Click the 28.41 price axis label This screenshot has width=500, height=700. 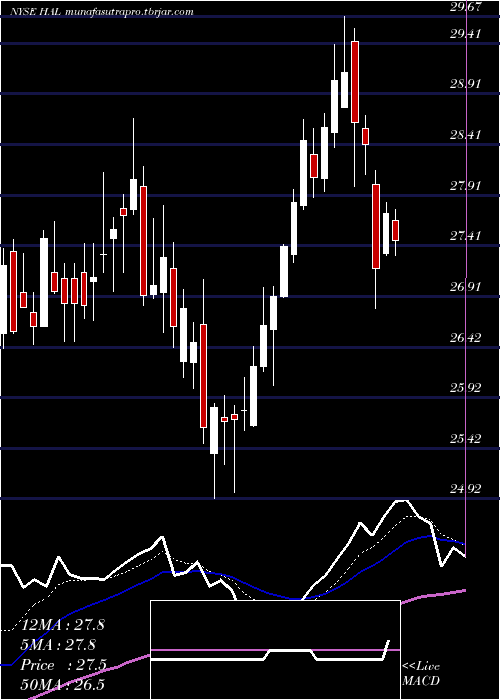[x=466, y=134]
